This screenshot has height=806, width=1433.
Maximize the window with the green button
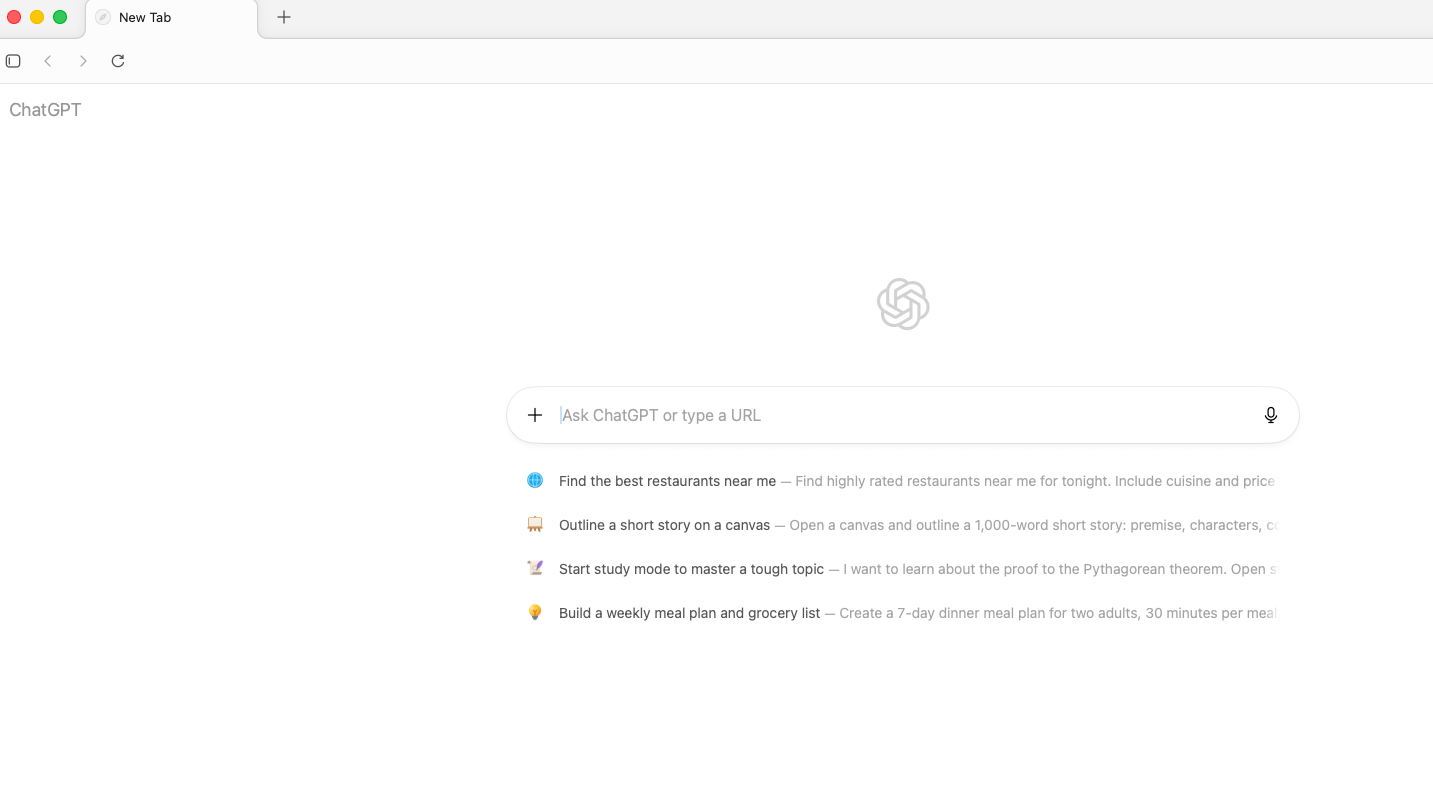coord(60,17)
